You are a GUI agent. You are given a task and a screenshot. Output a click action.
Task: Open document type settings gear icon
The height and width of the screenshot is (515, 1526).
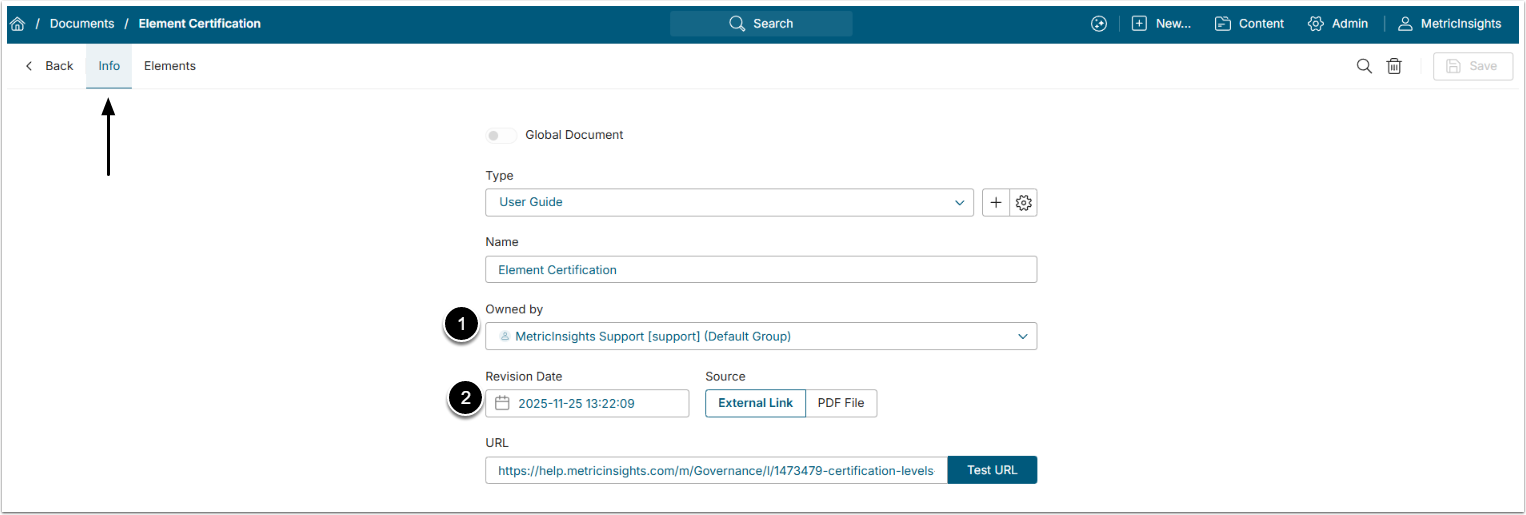point(1023,202)
